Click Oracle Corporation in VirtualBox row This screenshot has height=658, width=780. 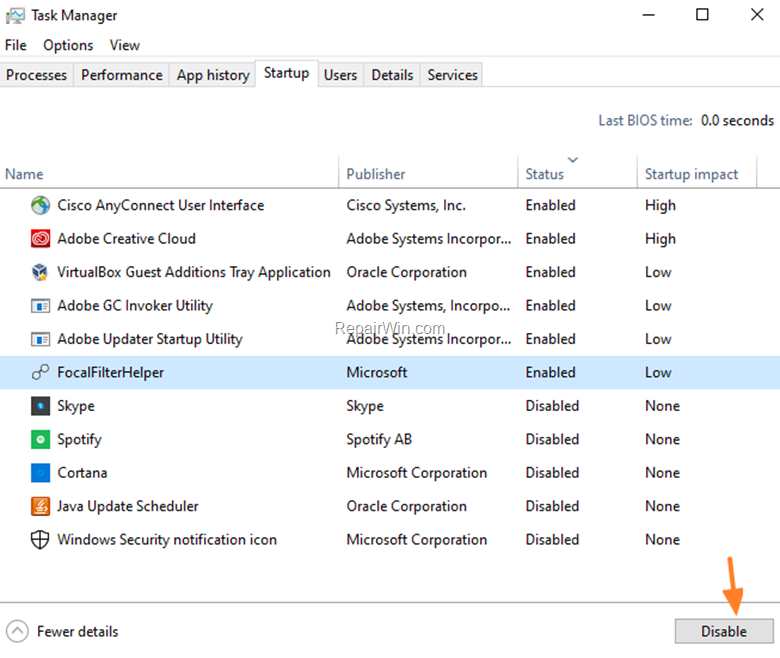pos(406,272)
